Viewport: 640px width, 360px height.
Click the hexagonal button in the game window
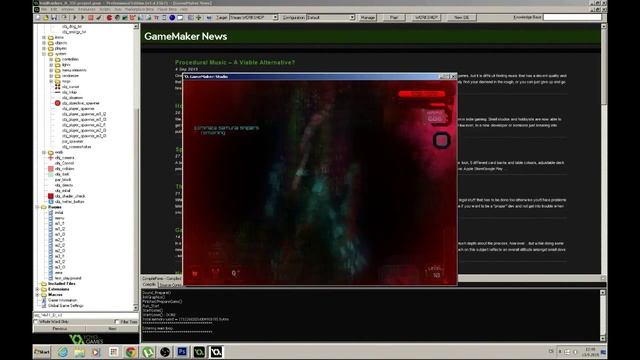point(441,140)
